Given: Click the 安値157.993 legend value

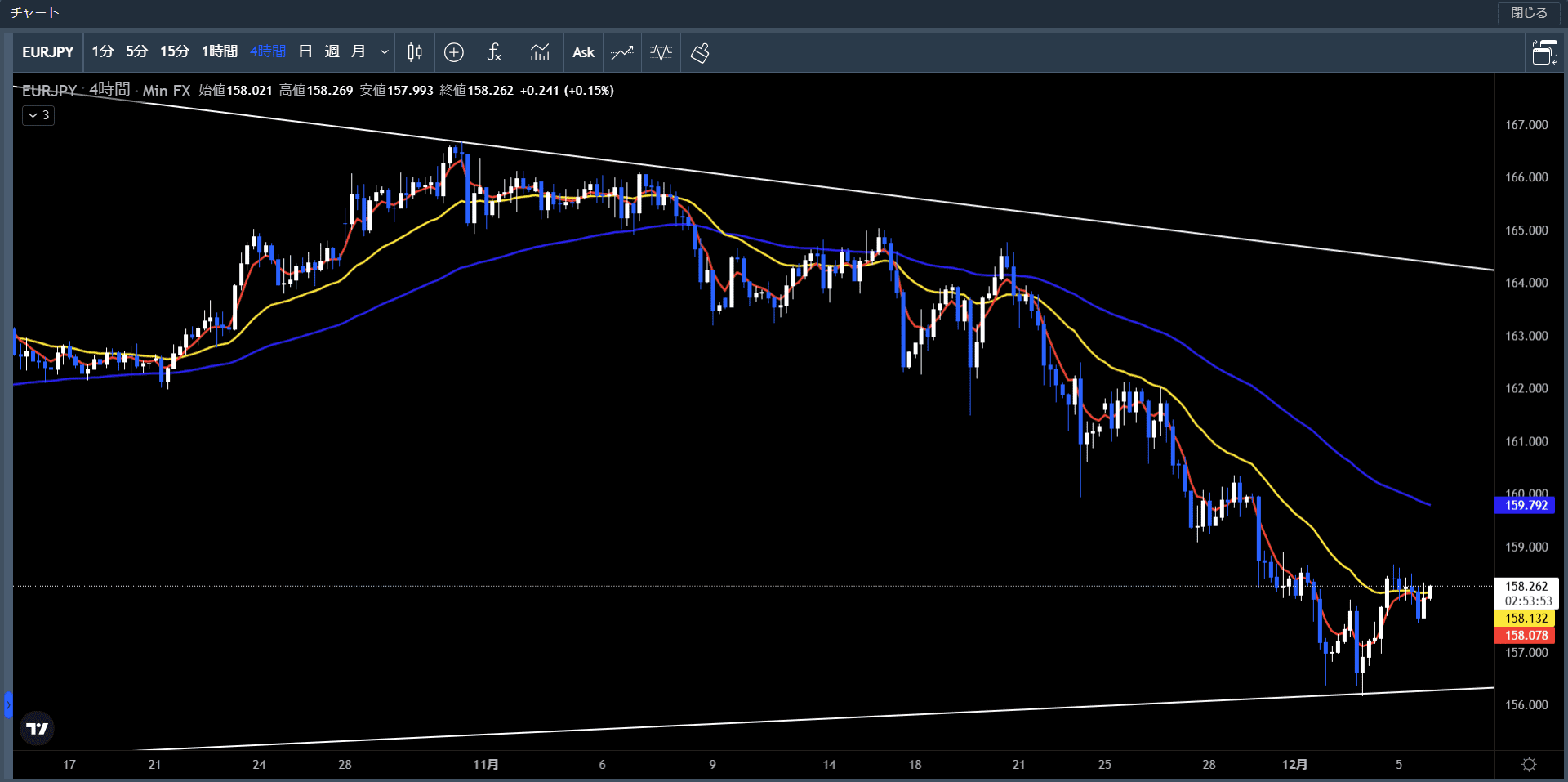Looking at the screenshot, I should pyautogui.click(x=397, y=90).
